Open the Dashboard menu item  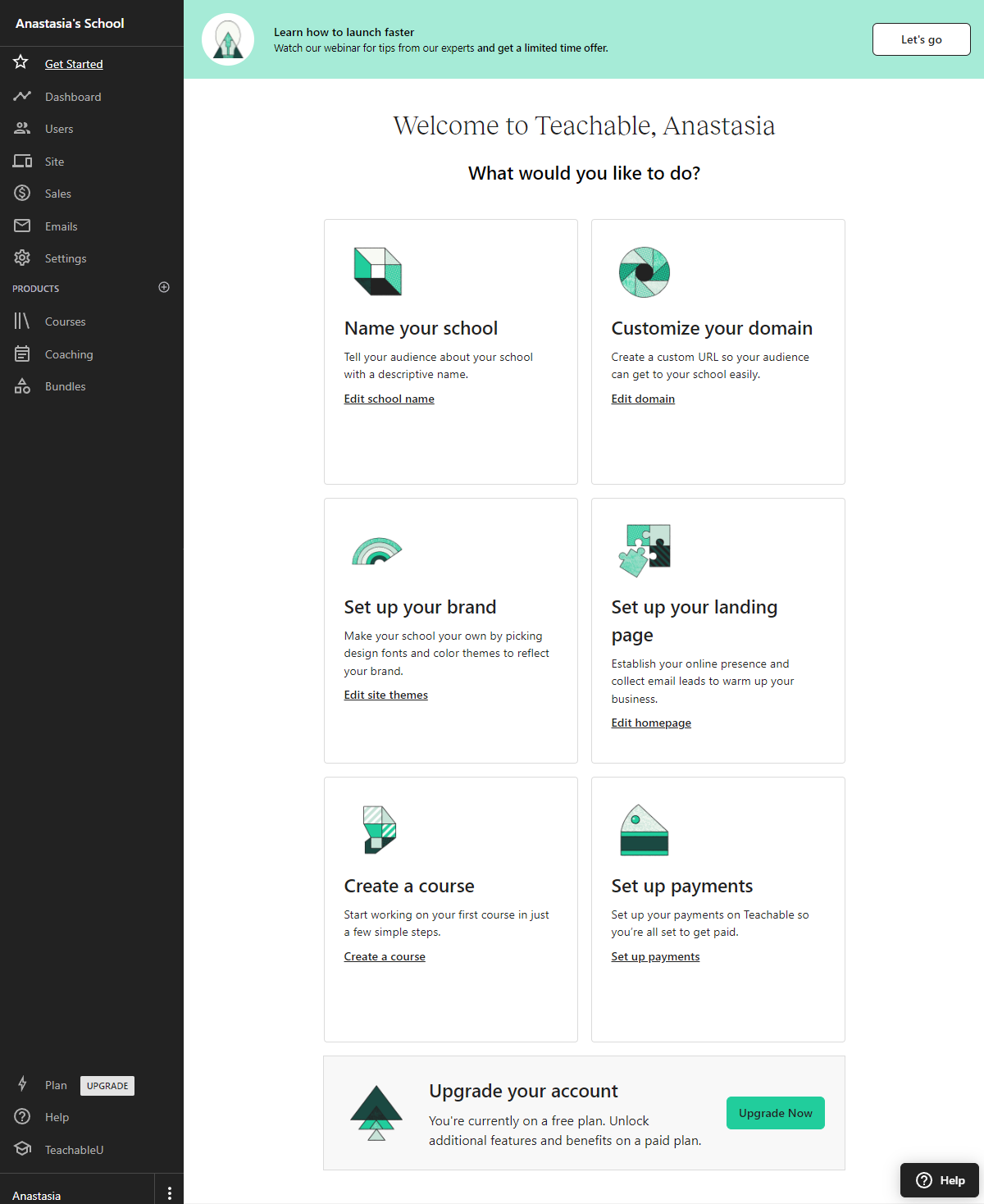click(73, 97)
